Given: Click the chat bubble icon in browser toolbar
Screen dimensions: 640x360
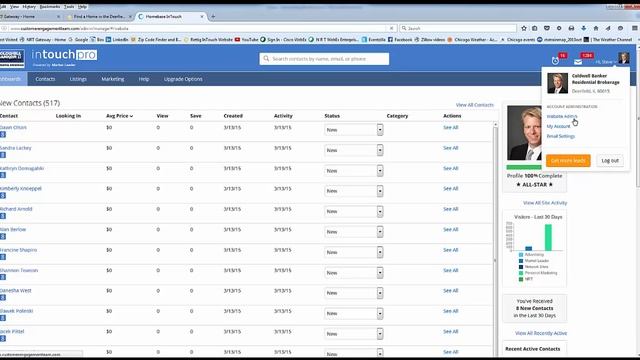Looking at the screenshot, I should pos(620,28).
